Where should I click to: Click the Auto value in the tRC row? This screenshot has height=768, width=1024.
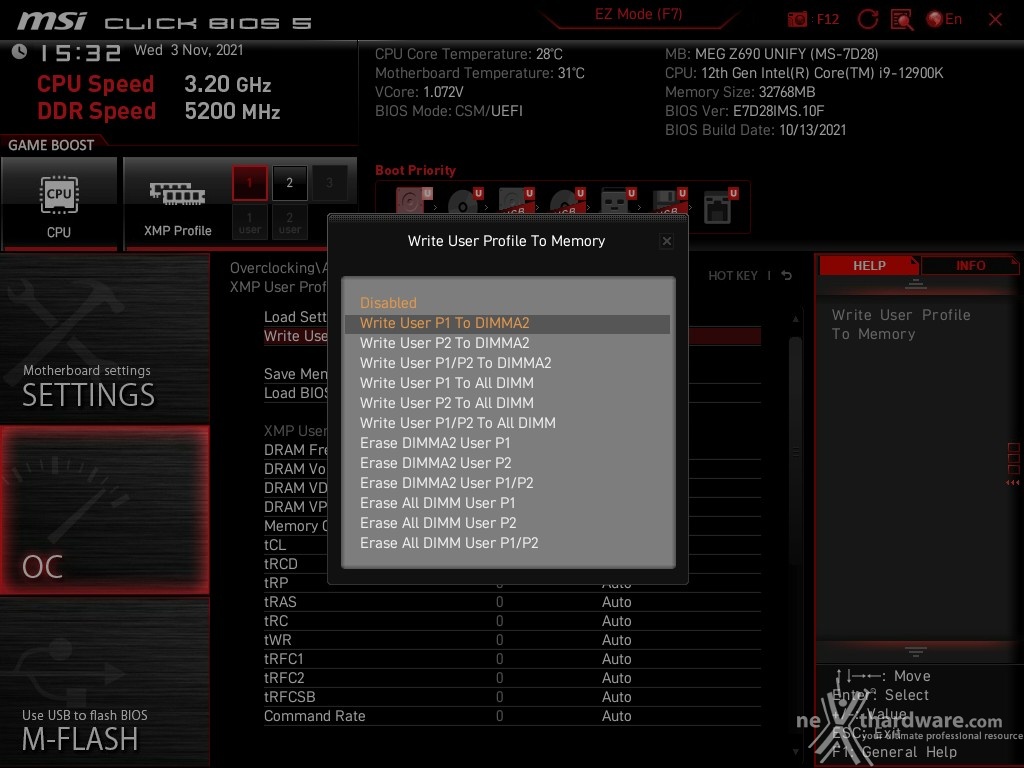616,621
